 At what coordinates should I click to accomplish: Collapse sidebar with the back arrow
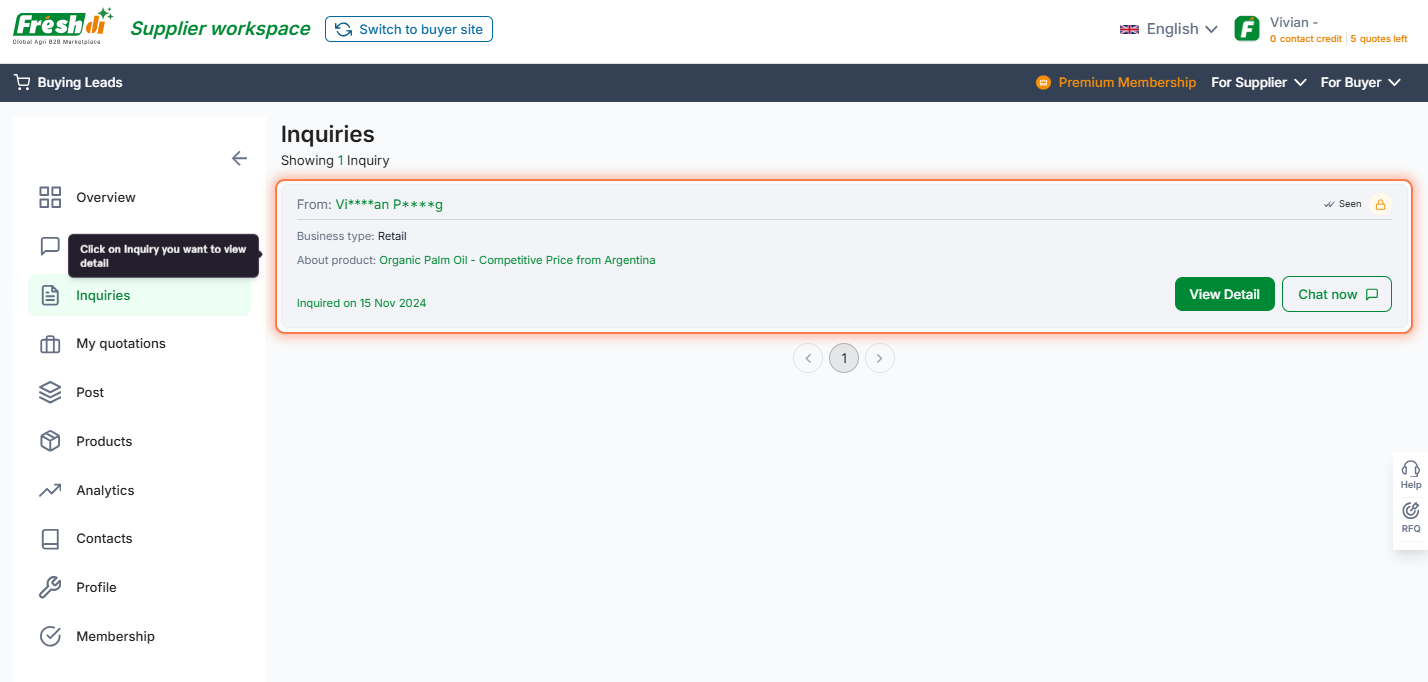(239, 158)
